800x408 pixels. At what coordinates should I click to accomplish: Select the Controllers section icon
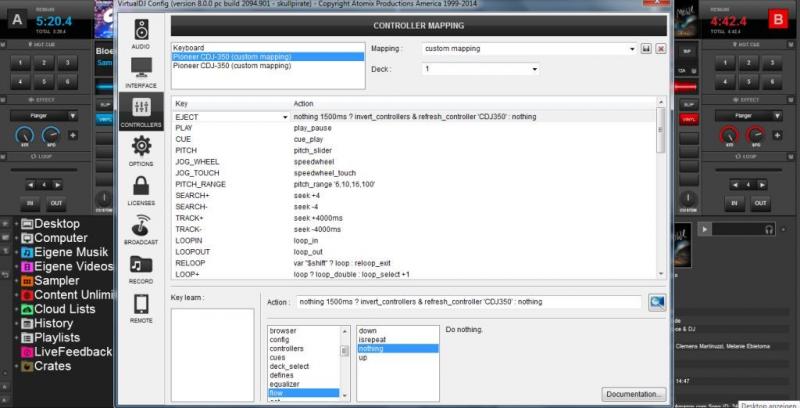(x=141, y=112)
